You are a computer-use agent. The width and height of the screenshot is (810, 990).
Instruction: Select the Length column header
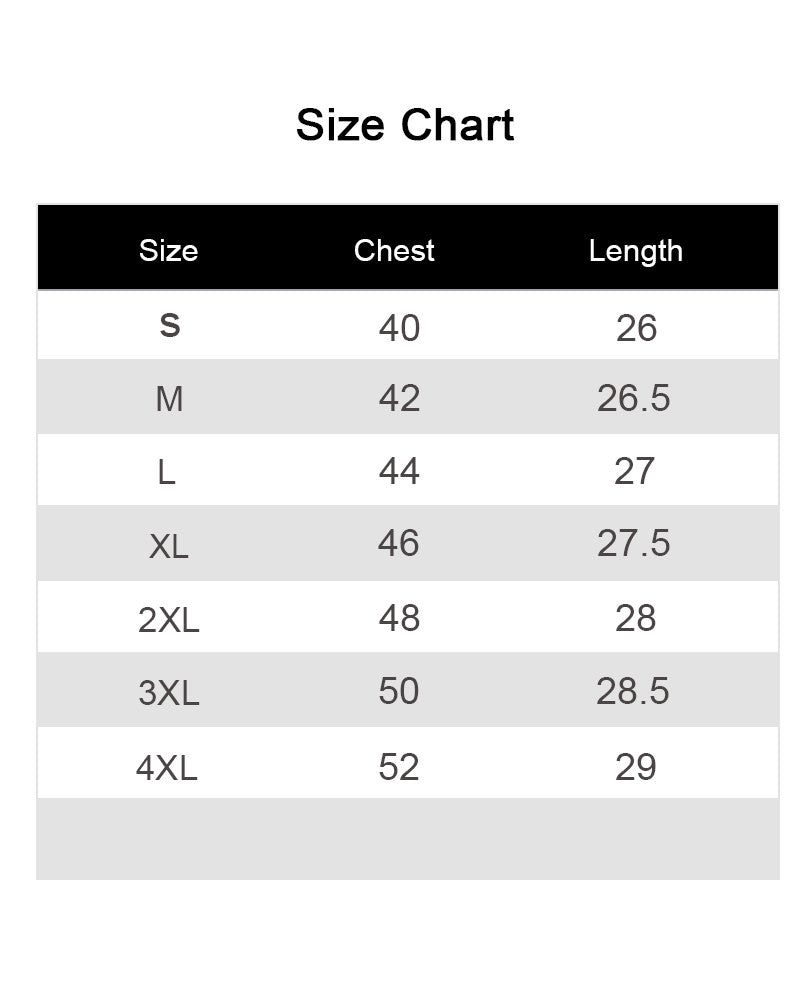[636, 252]
